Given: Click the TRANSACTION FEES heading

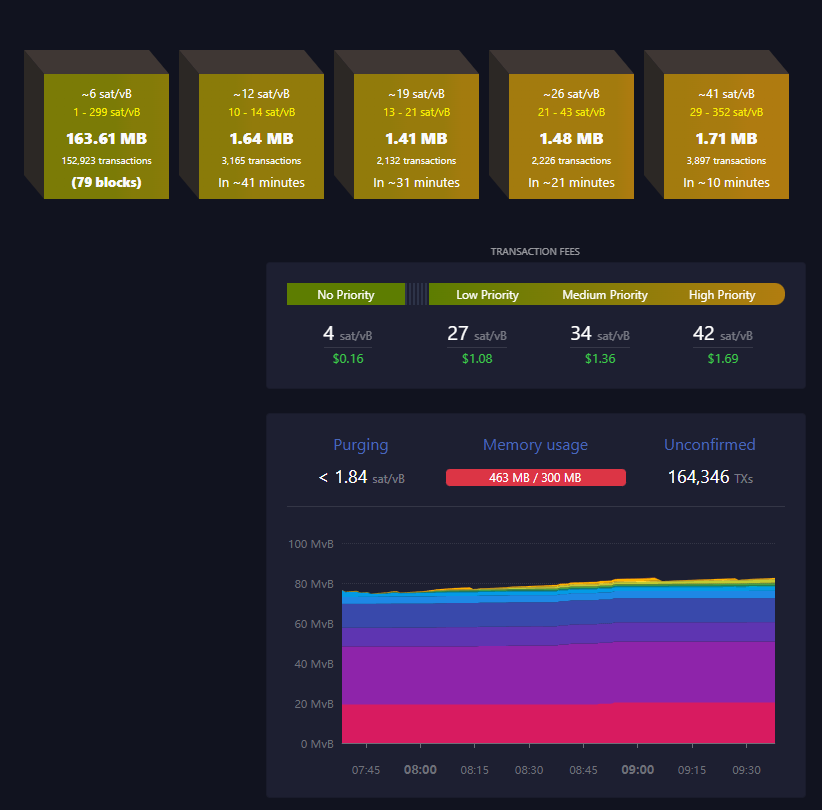Looking at the screenshot, I should [x=535, y=251].
